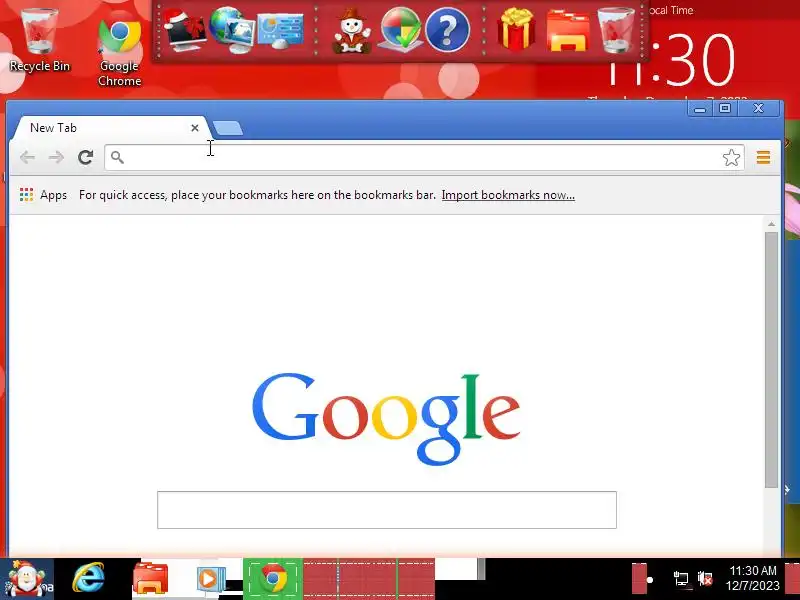Click the scrollbar up arrow
This screenshot has width=800, height=600.
coord(771,224)
